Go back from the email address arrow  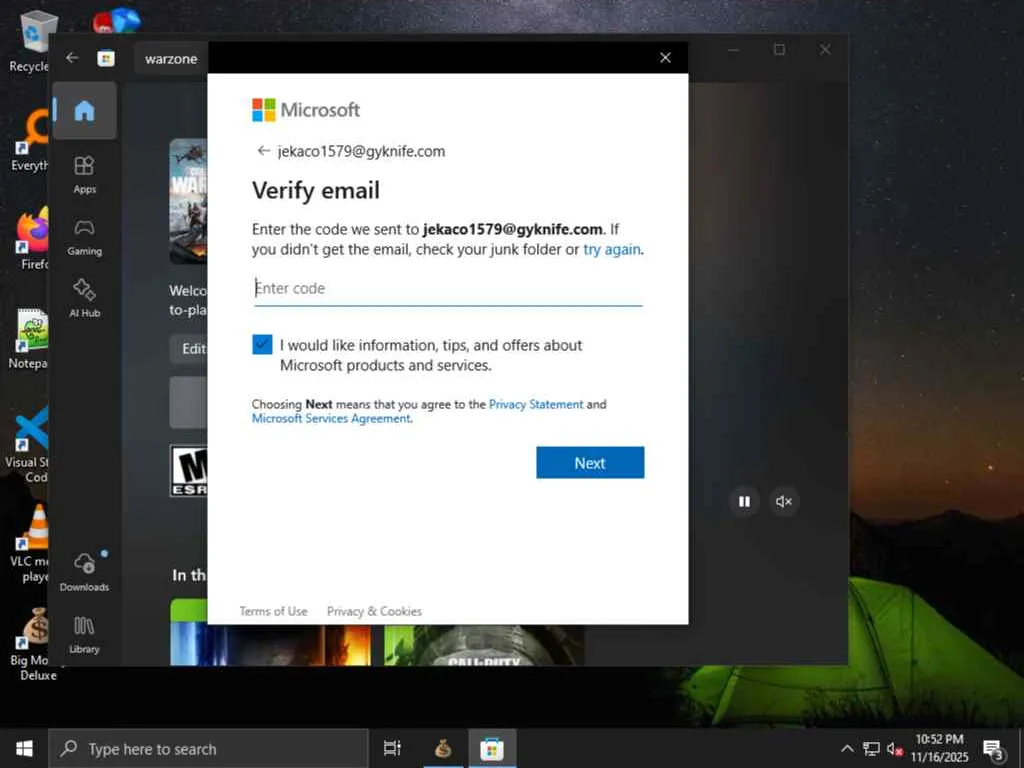click(x=263, y=151)
